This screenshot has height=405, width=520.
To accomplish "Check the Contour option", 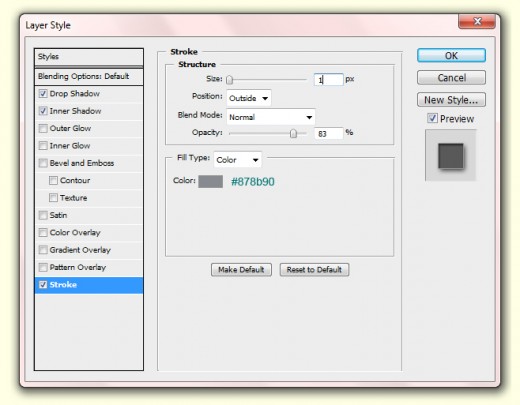I will tap(53, 180).
